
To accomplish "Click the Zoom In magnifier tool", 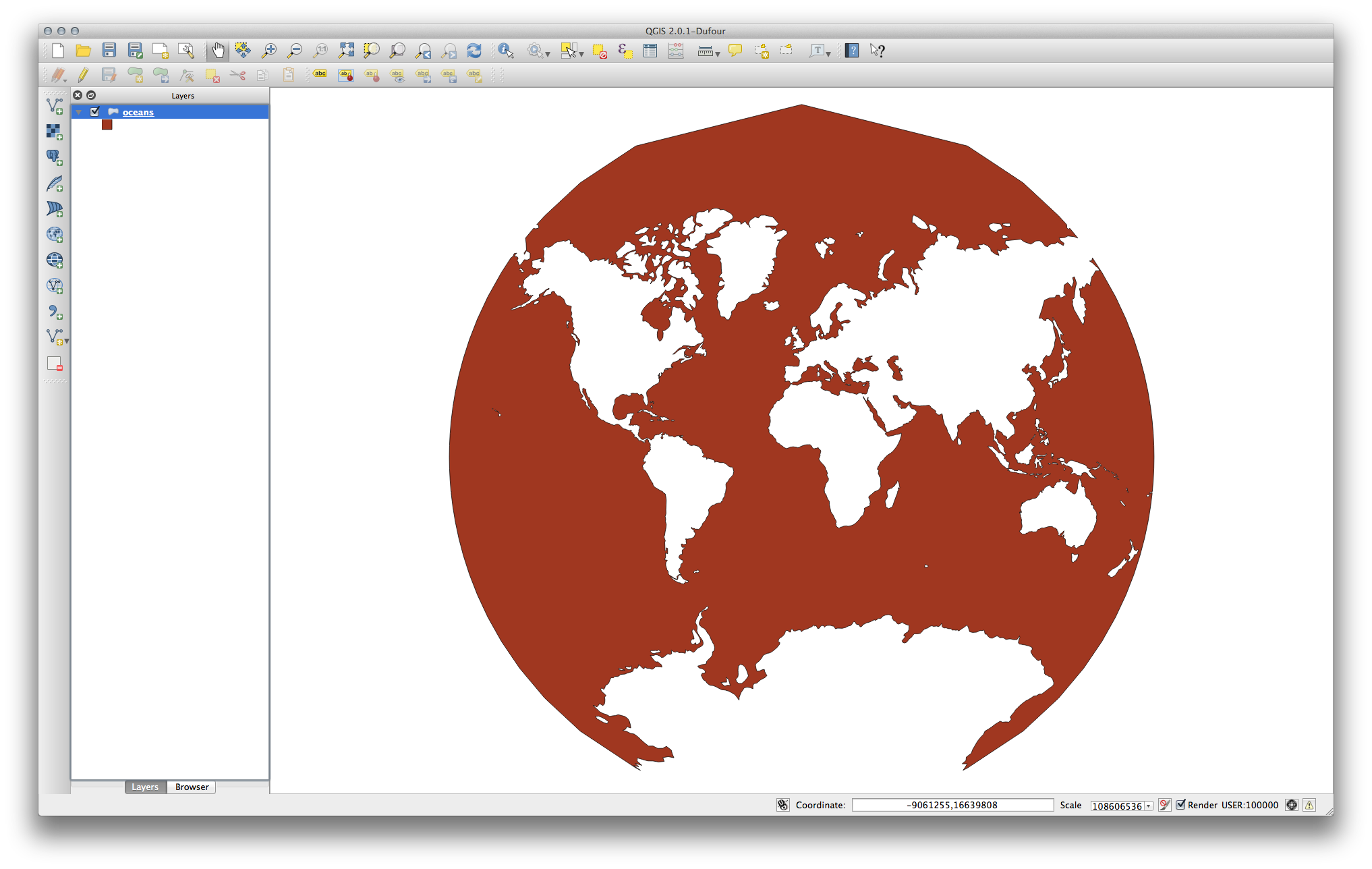I will tap(269, 51).
